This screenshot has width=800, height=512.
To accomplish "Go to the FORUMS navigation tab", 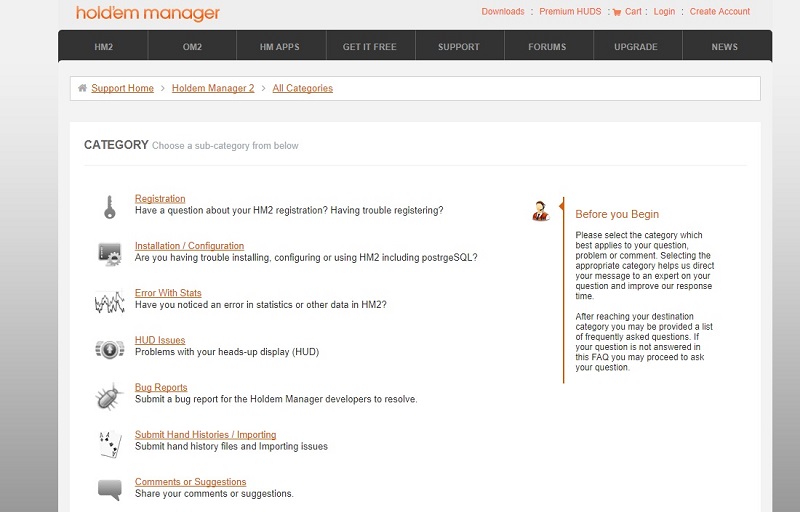I will click(547, 47).
